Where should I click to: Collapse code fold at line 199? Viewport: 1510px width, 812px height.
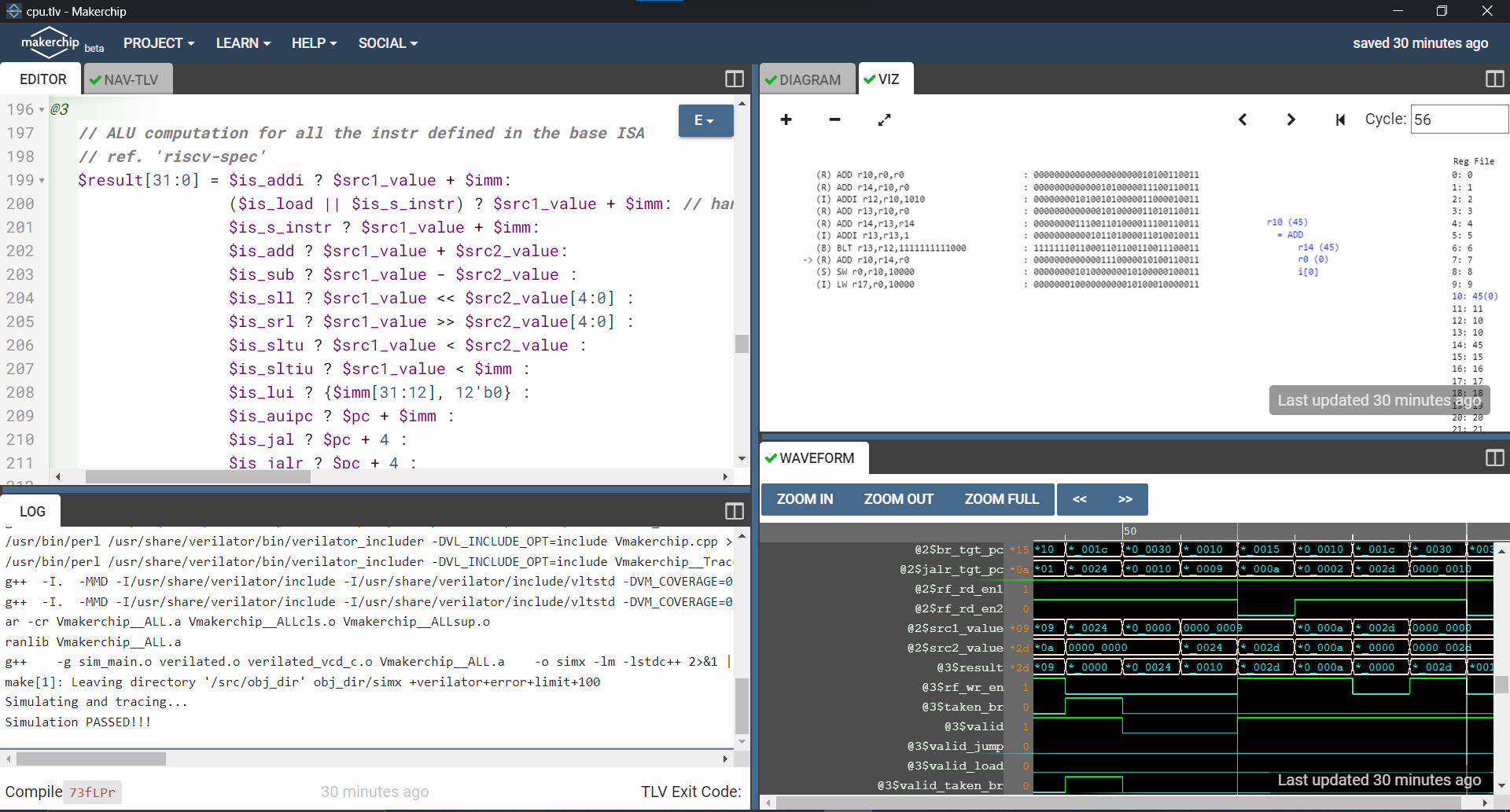click(x=42, y=181)
